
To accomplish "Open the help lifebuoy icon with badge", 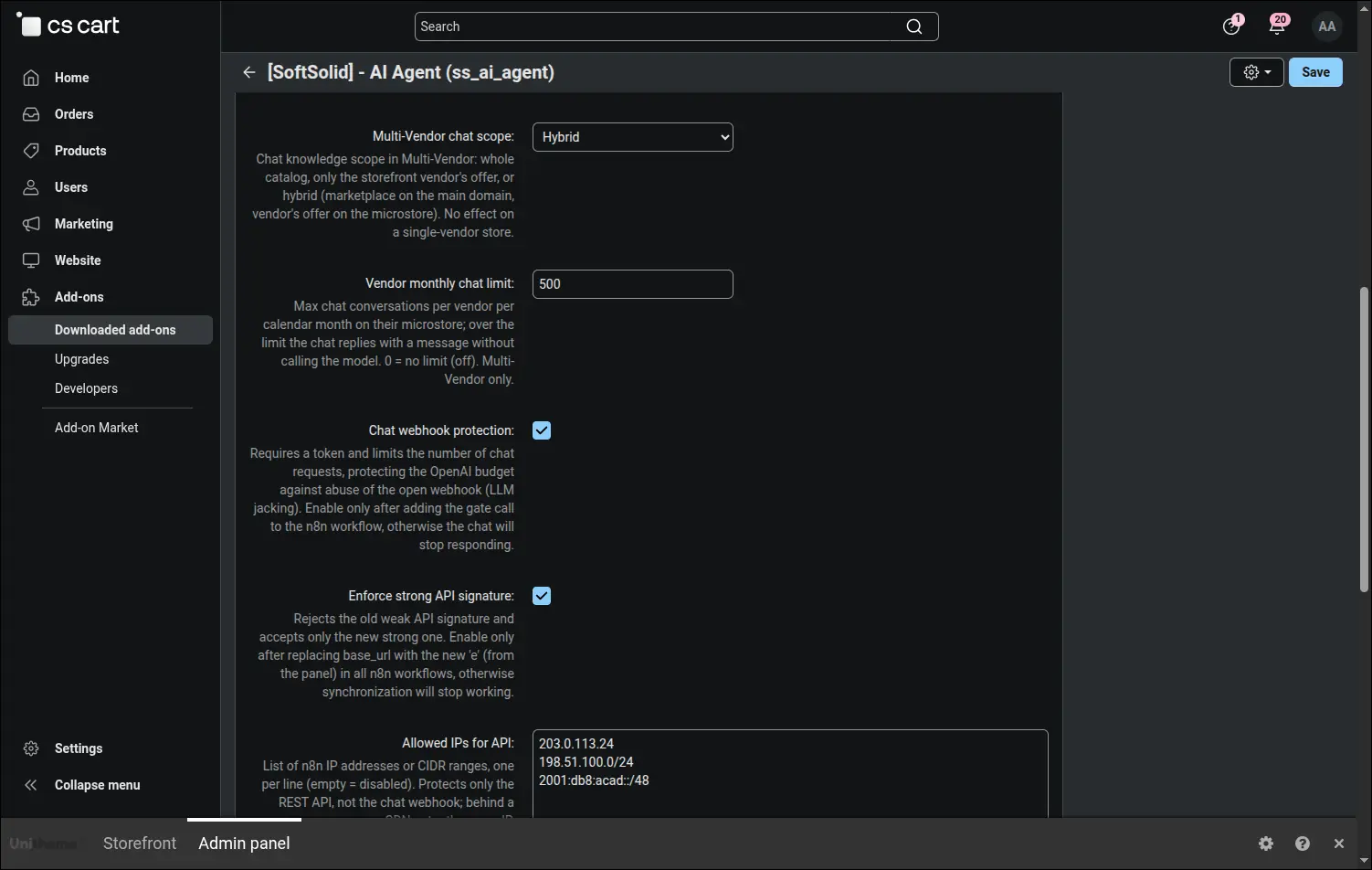I will point(1232,25).
